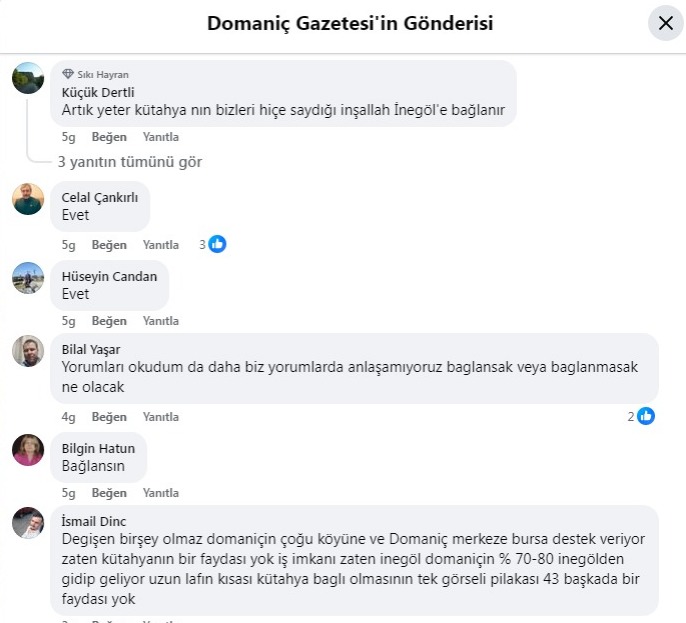Open Küçük Dertli's profile name link
Screen dimensions: 686x623
click(x=97, y=92)
